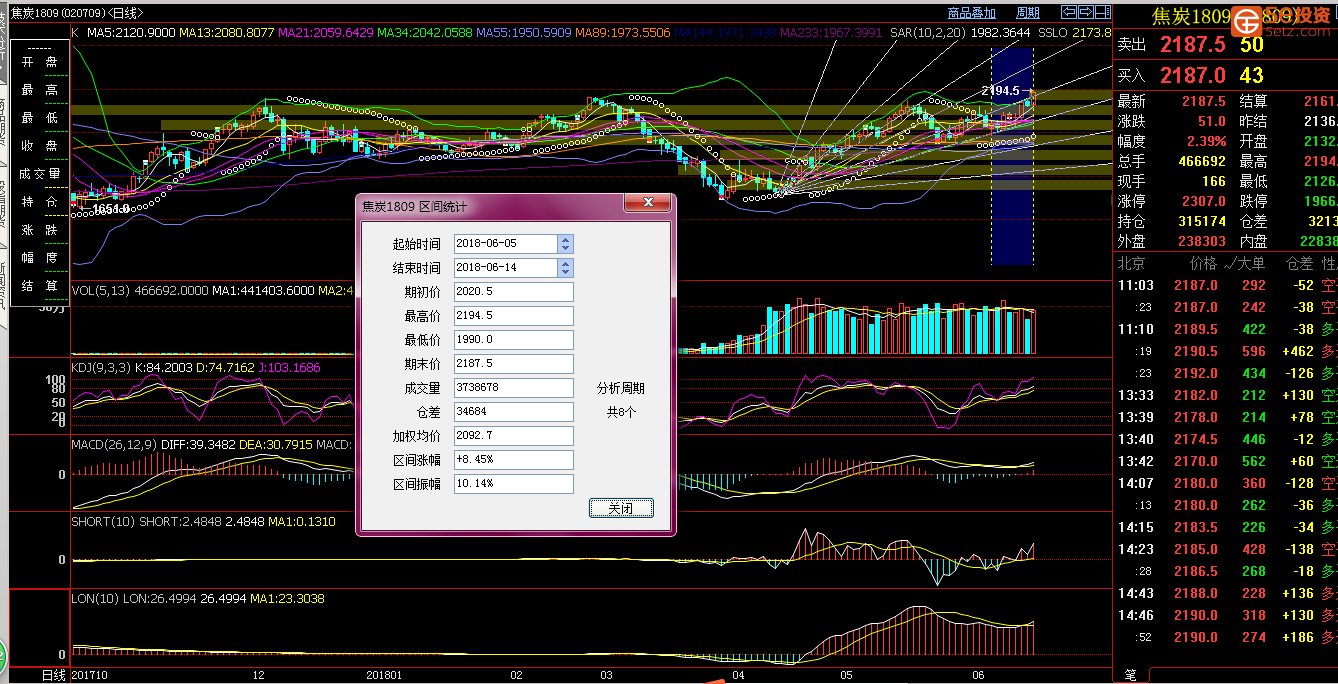1338x684 pixels.
Task: Select the 笔 tab under the tick list
Action: (x=1131, y=675)
